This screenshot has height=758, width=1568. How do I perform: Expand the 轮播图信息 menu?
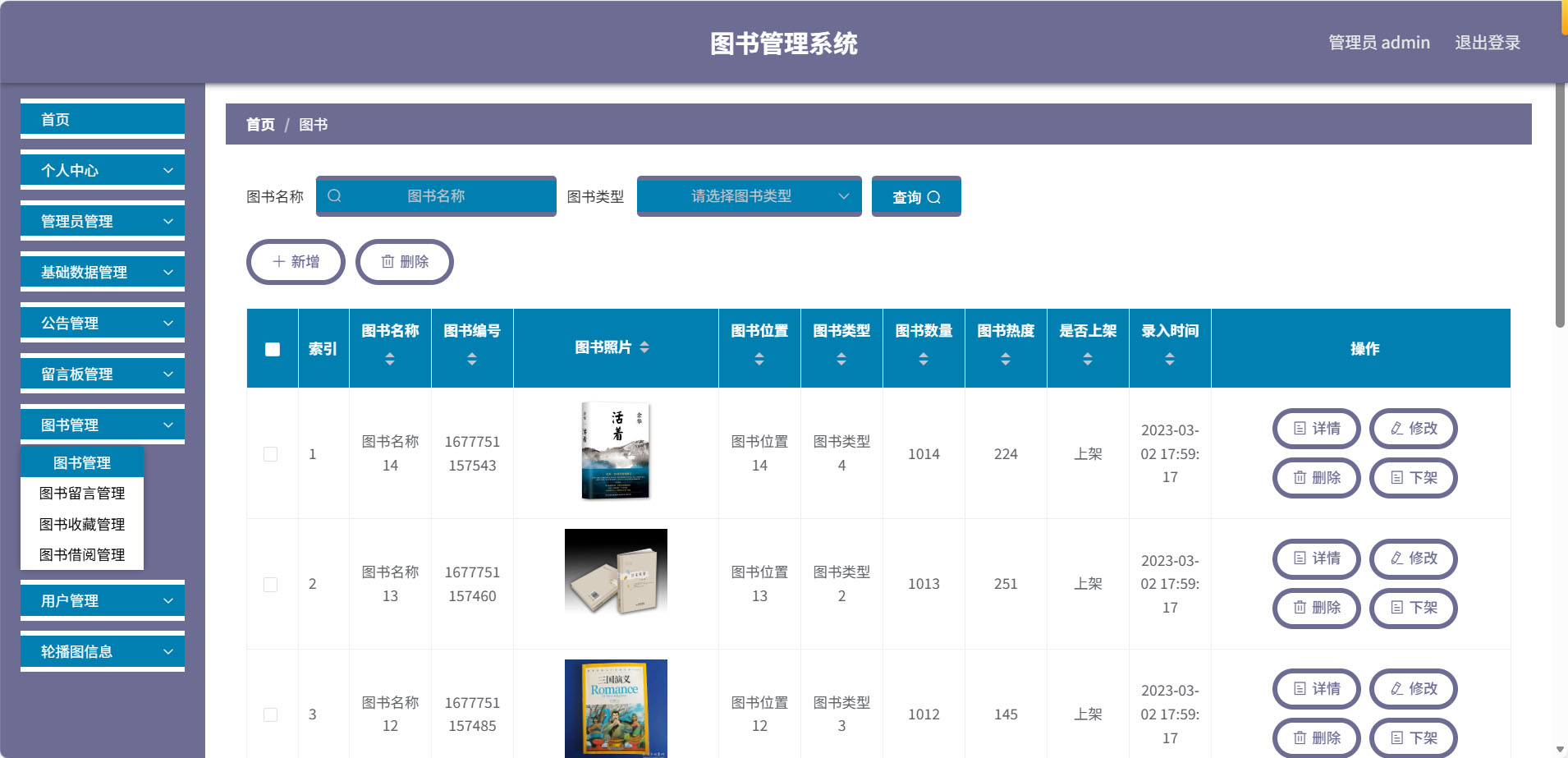103,651
